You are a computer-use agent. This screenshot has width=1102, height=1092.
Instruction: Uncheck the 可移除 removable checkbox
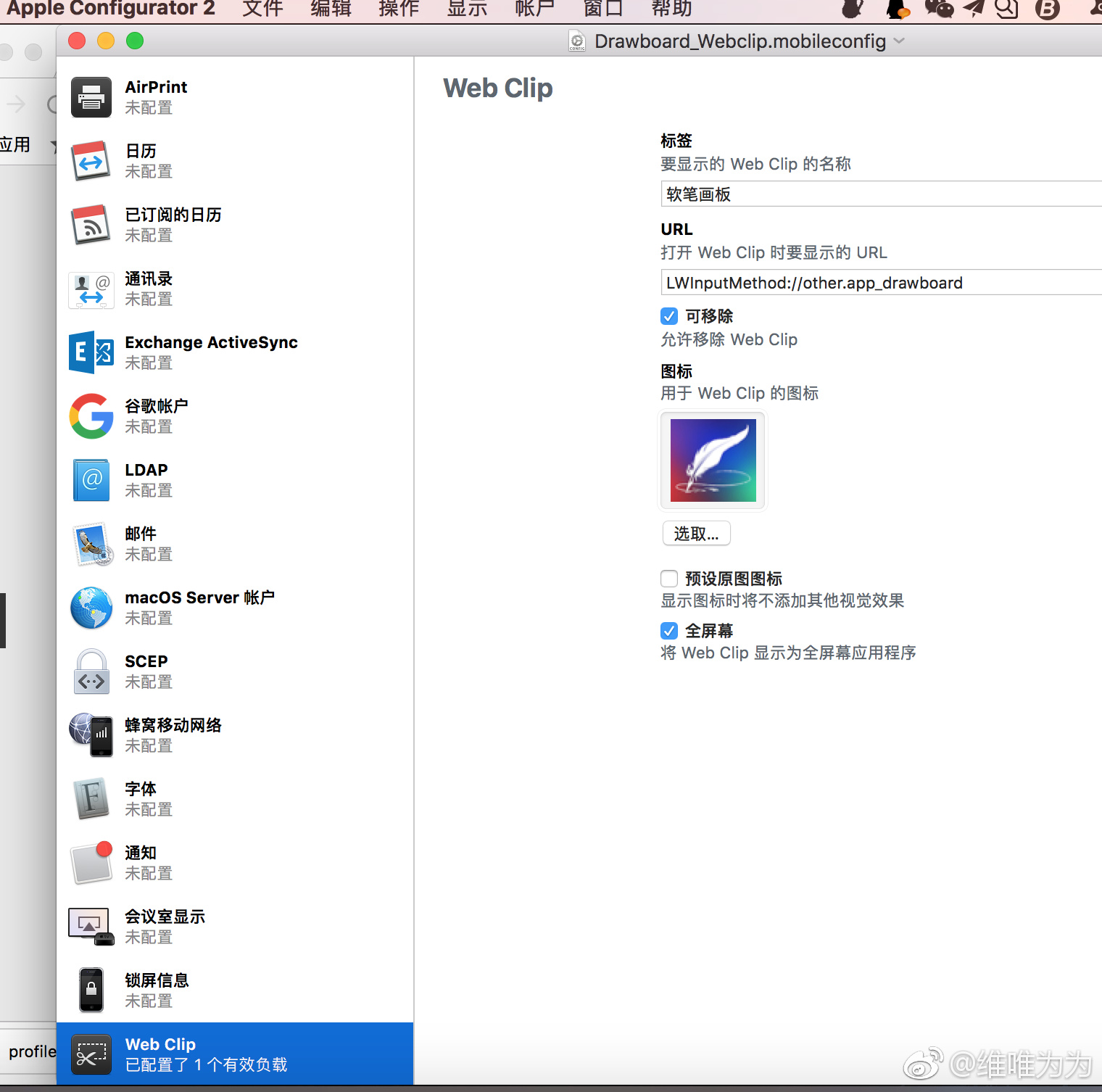click(669, 316)
